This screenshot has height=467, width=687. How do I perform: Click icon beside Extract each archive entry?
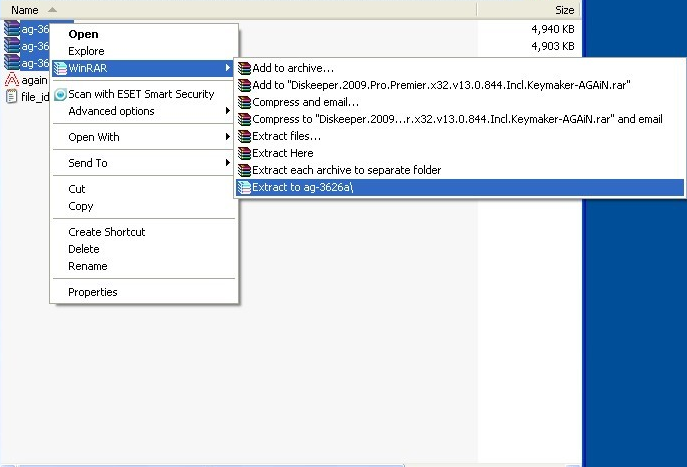pos(244,170)
